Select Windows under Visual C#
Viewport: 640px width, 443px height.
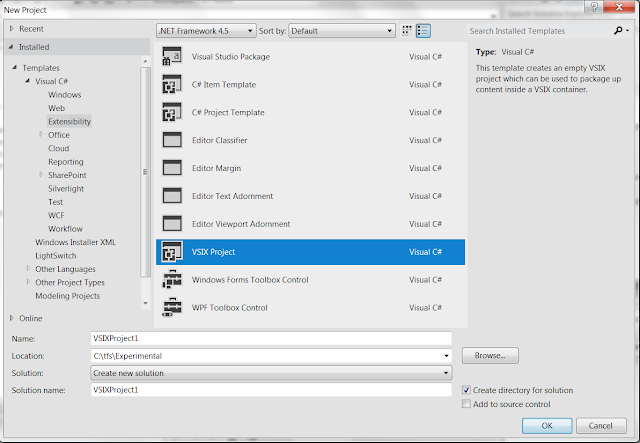coord(64,95)
